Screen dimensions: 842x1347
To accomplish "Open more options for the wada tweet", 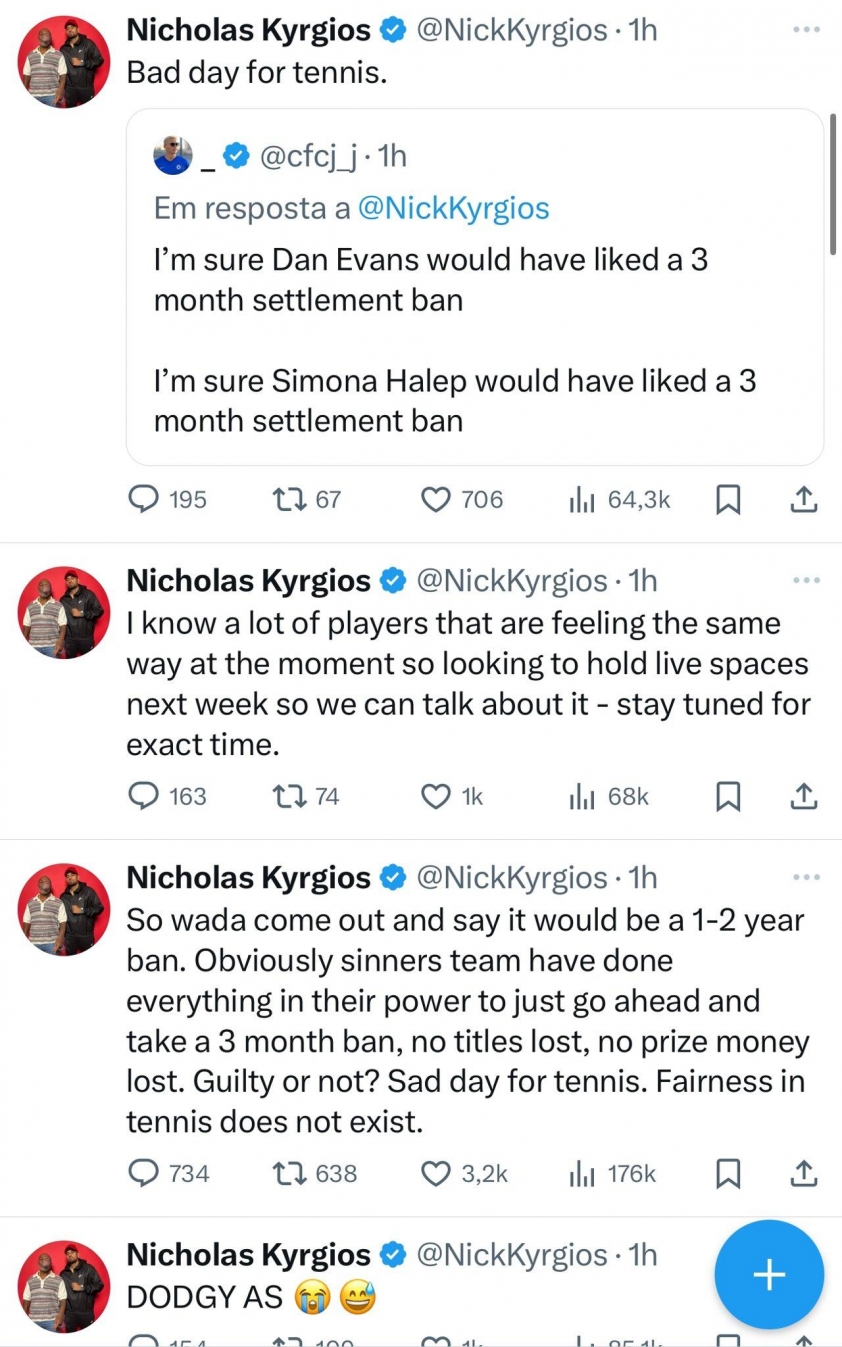I will [x=805, y=877].
